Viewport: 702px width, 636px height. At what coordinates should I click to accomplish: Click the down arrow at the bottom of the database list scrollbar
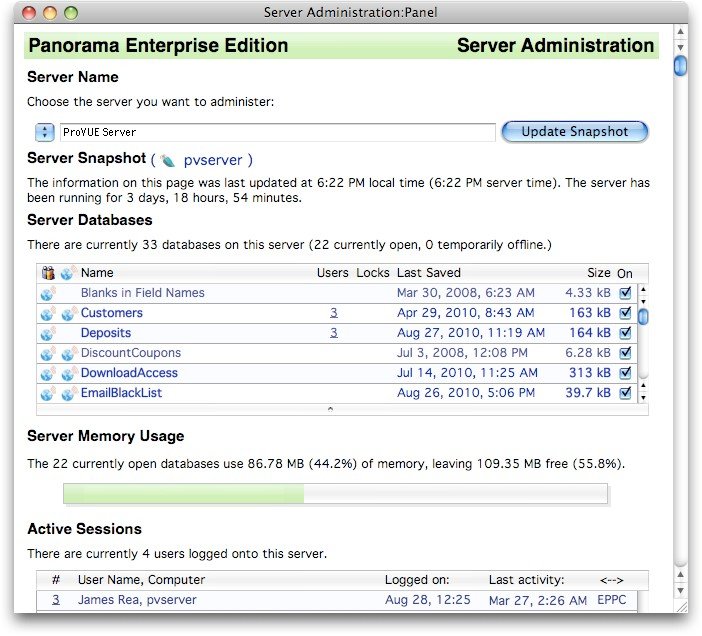[643, 397]
